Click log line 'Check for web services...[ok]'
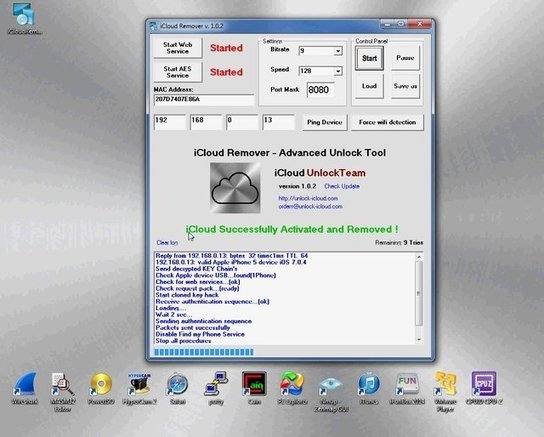Image resolution: width=544 pixels, height=437 pixels. [198, 282]
